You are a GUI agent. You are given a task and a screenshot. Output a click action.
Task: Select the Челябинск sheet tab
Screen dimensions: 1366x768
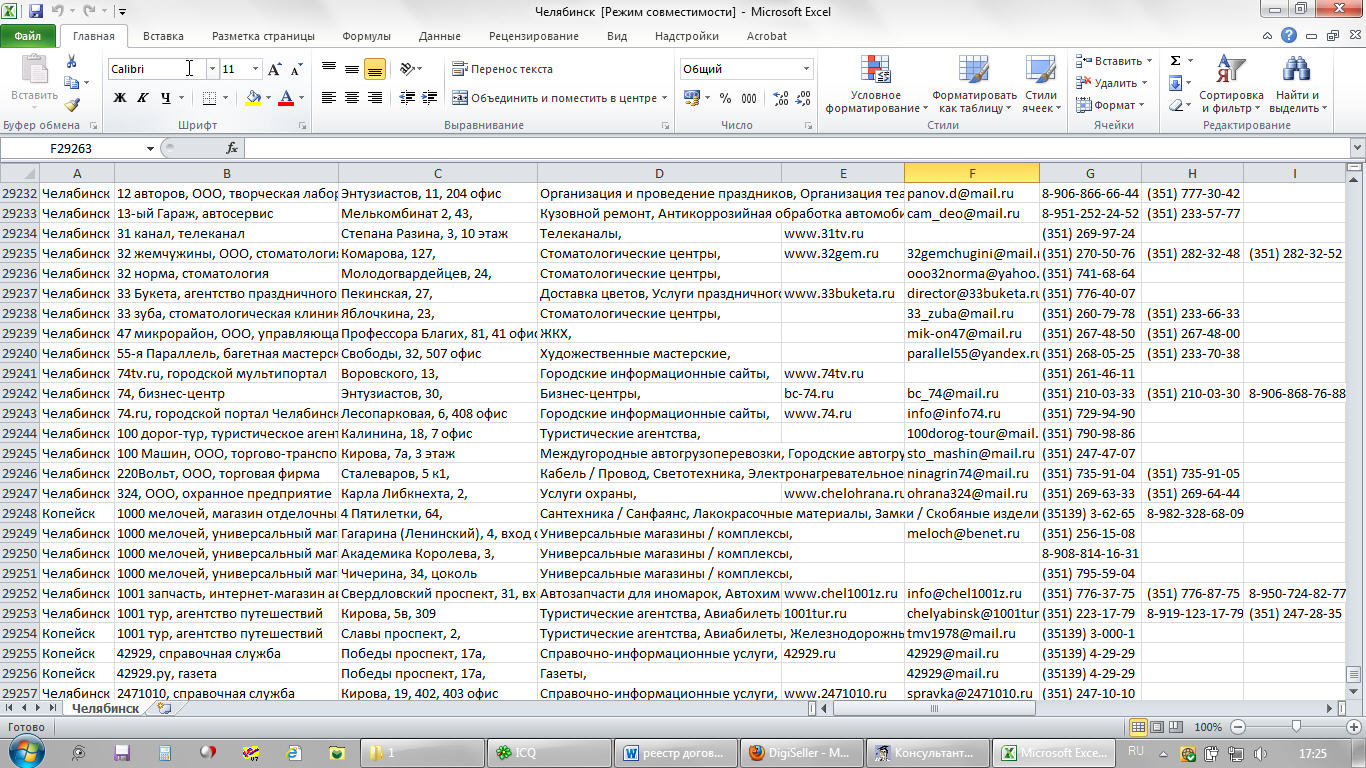105,708
